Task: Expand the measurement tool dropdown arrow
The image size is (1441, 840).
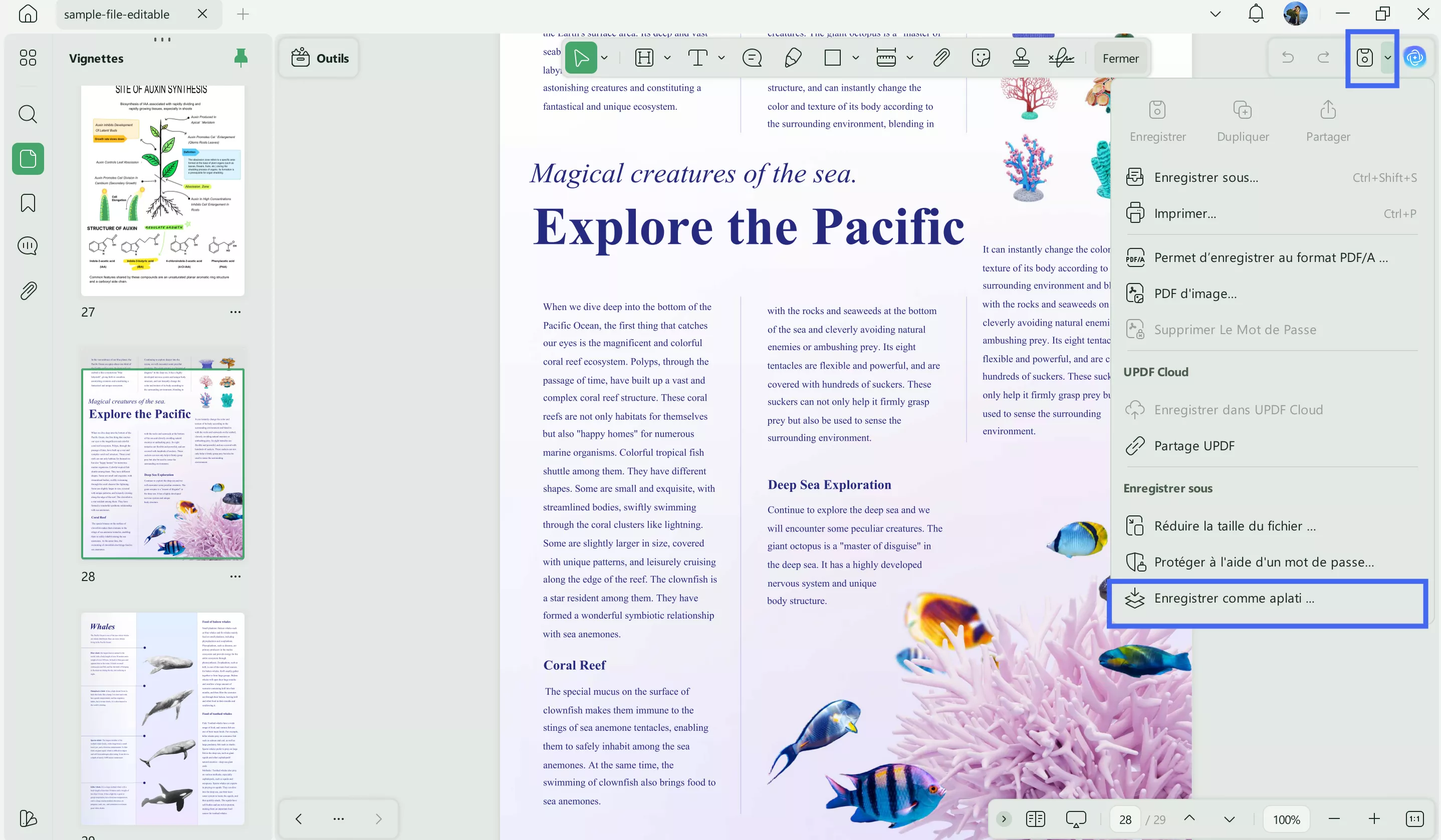Action: (910, 58)
